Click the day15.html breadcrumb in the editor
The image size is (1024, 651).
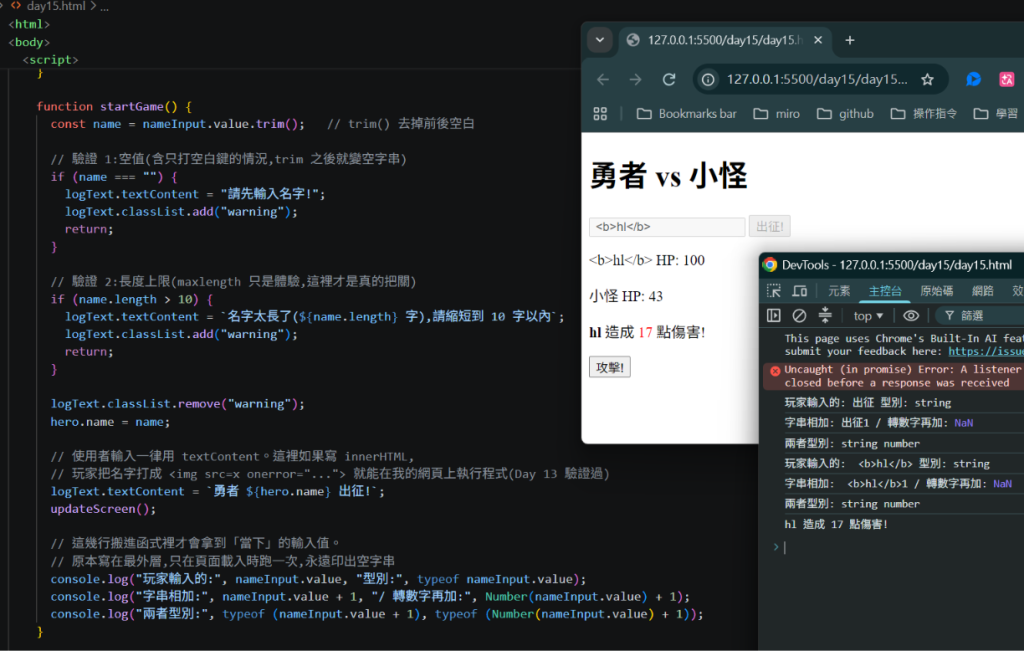tap(57, 7)
